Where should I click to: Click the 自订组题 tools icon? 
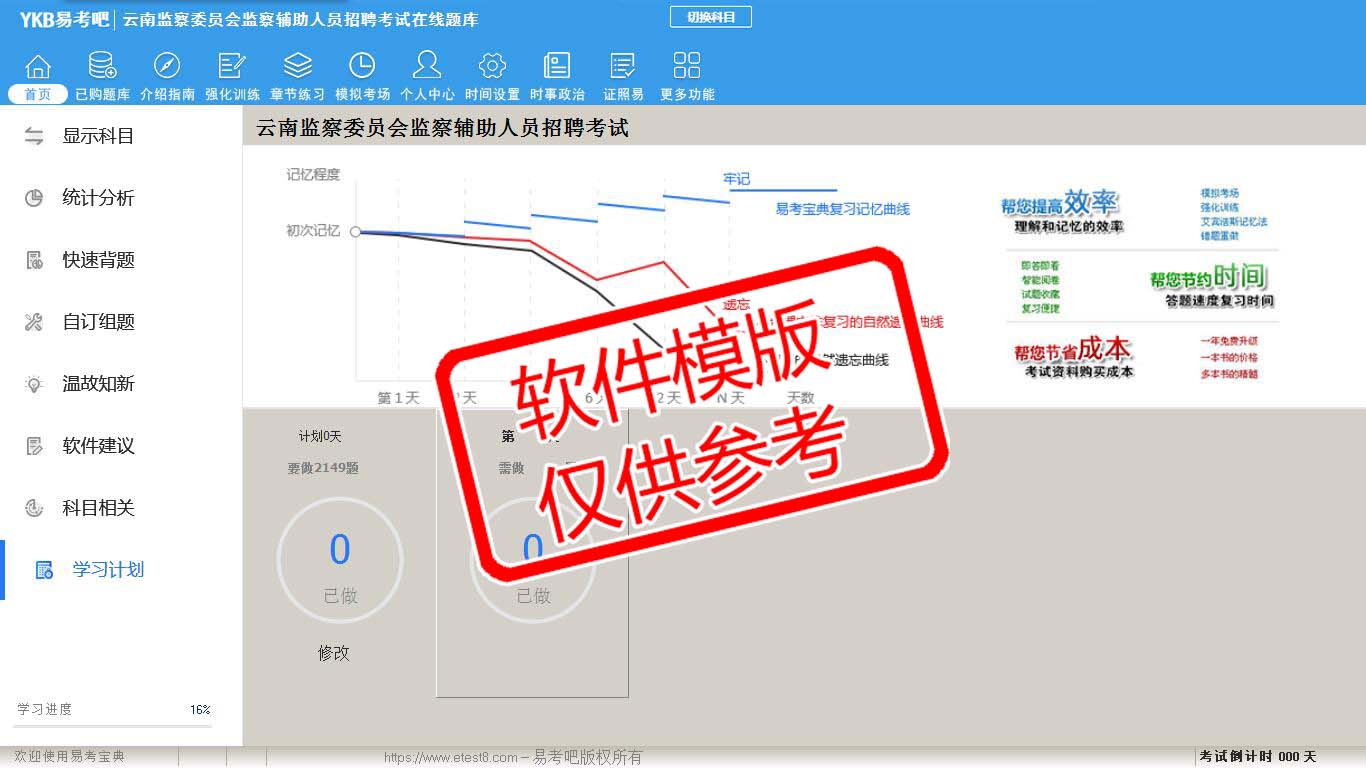[34, 322]
